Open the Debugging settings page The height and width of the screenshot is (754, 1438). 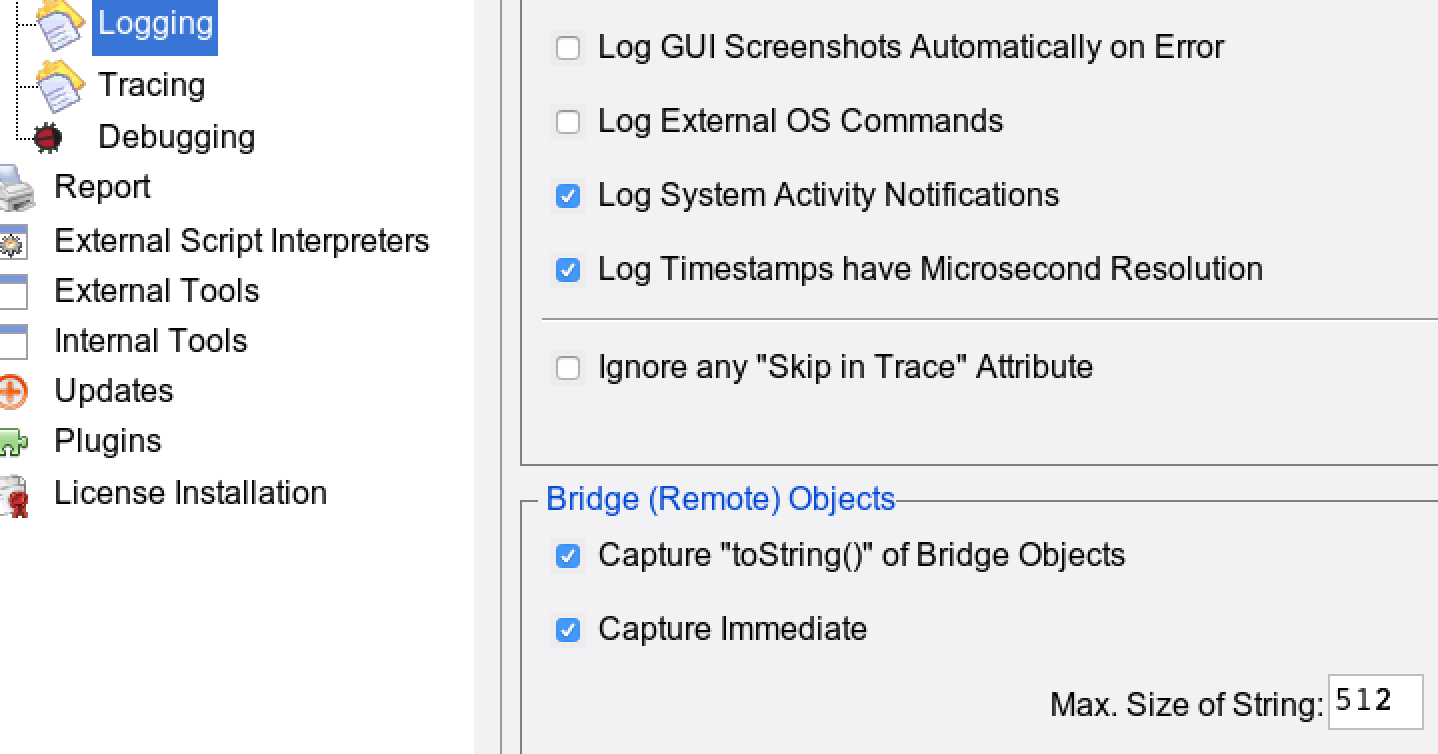[x=176, y=138]
